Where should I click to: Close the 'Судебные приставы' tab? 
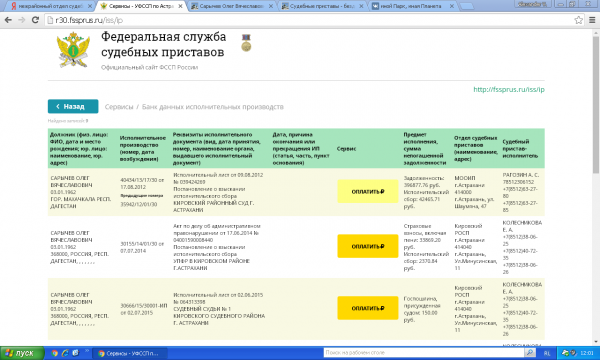coord(361,6)
